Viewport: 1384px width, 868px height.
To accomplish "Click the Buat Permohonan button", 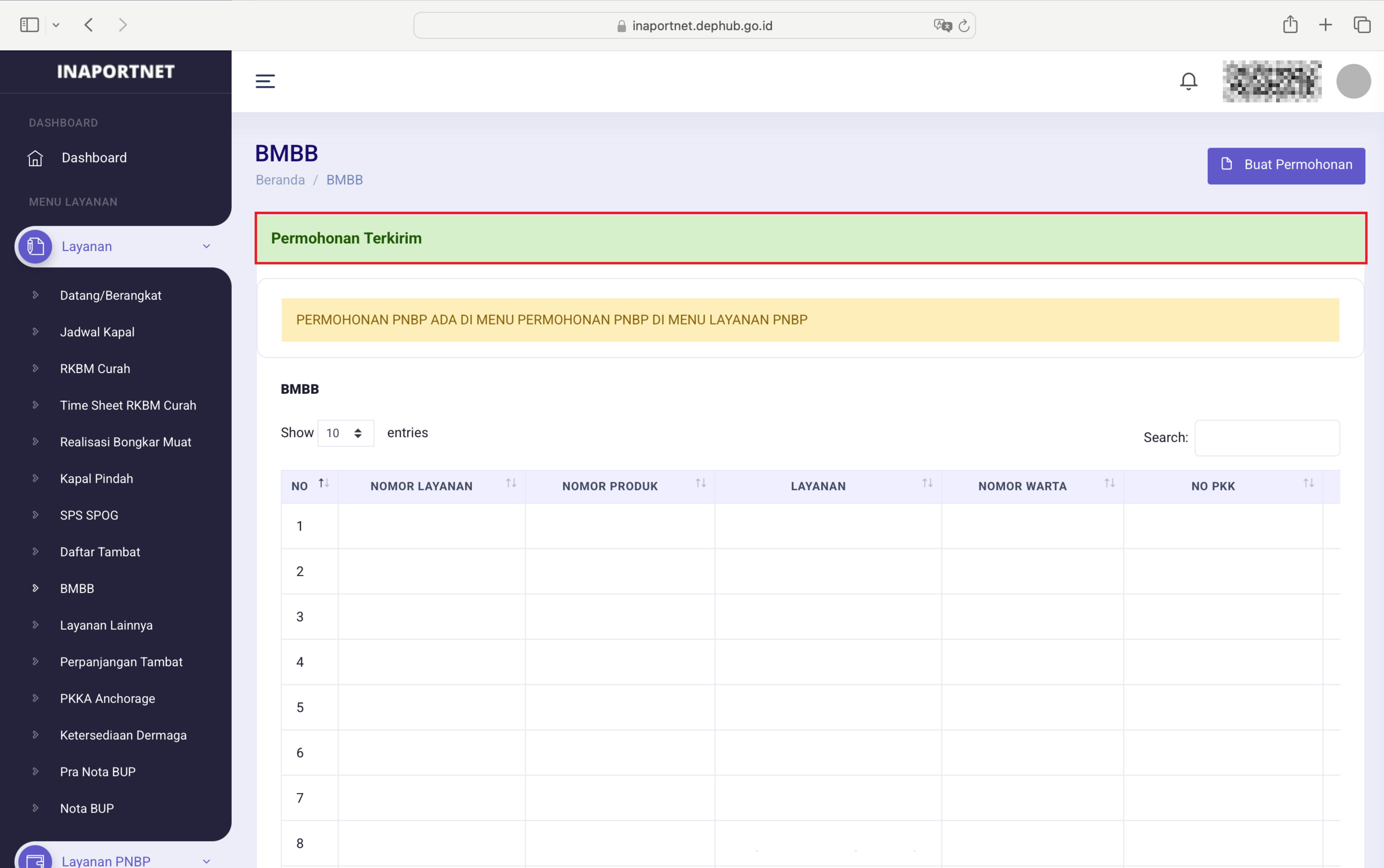I will [1286, 165].
